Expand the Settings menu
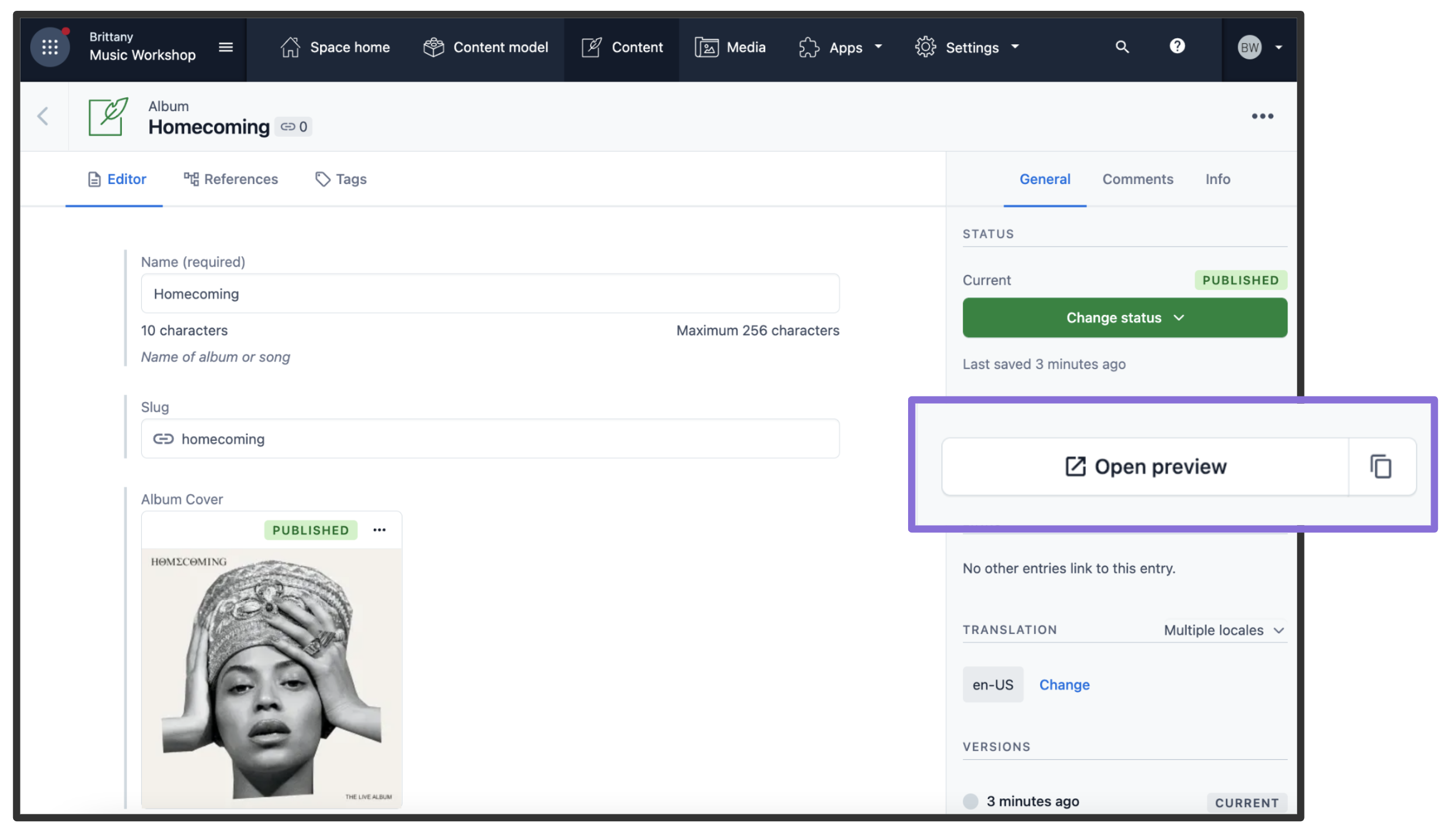Viewport: 1455px width, 840px height. tap(967, 47)
